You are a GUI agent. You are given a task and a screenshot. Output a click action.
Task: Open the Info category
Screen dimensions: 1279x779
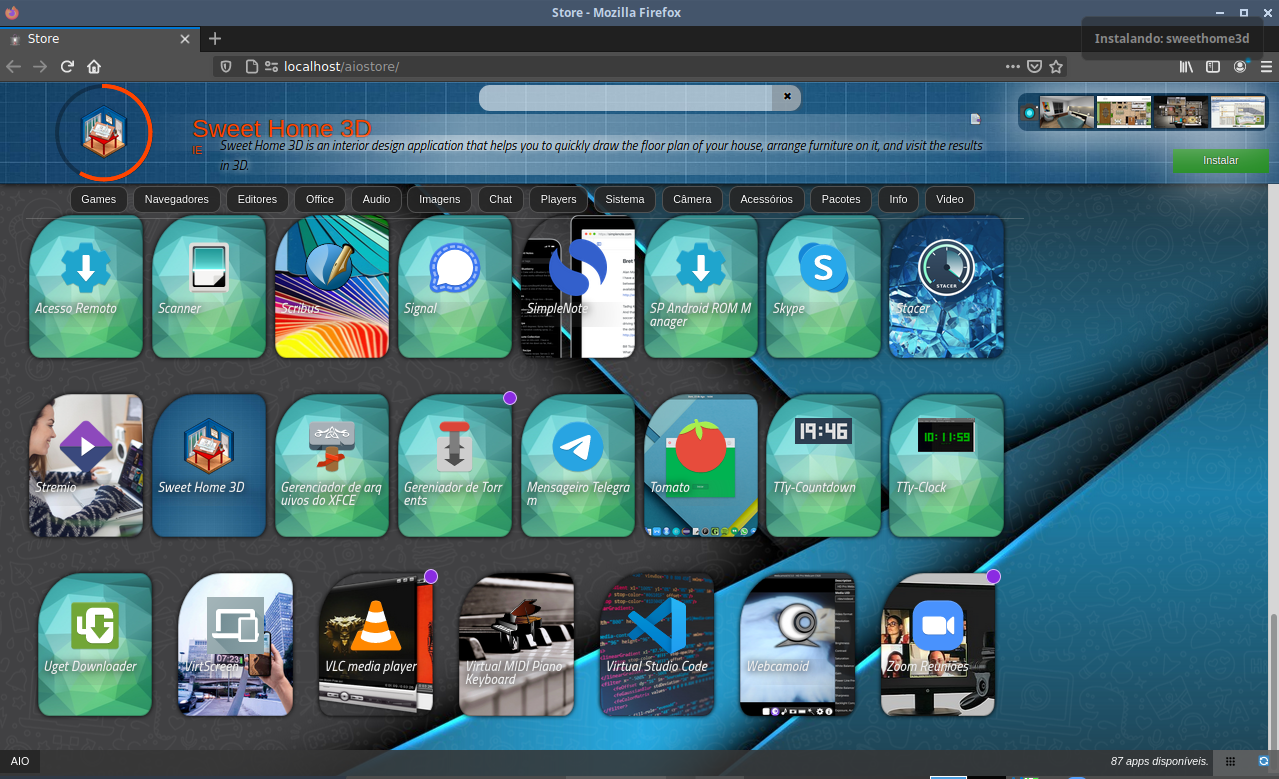coord(899,199)
